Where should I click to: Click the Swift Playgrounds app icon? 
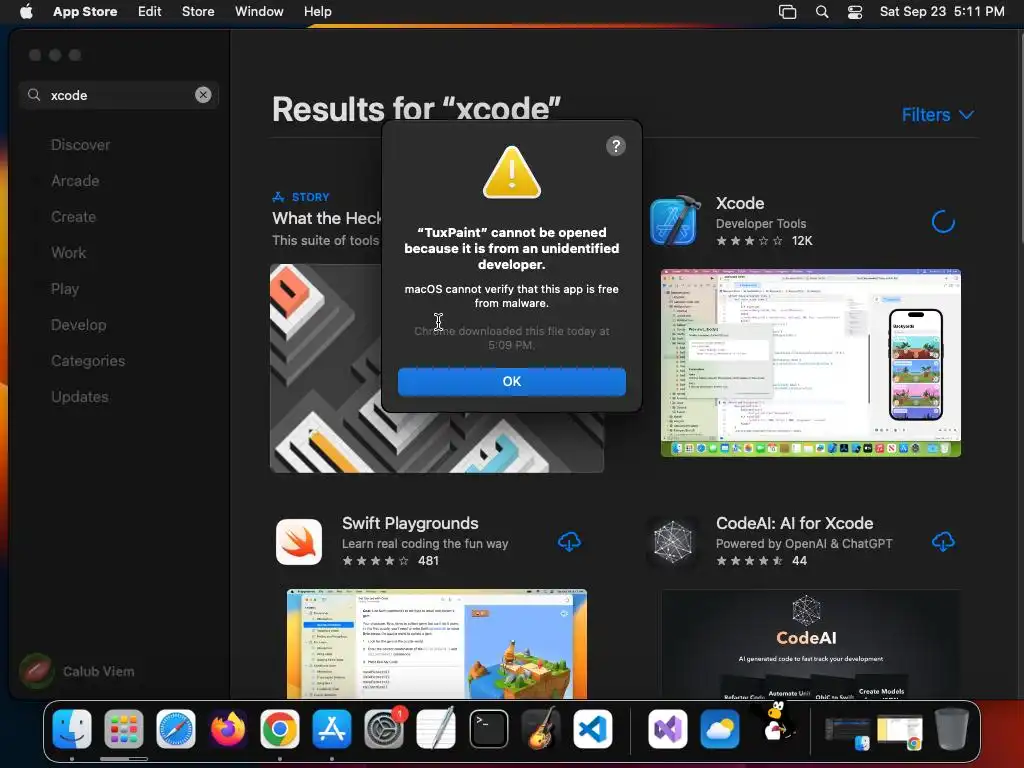pyautogui.click(x=299, y=542)
